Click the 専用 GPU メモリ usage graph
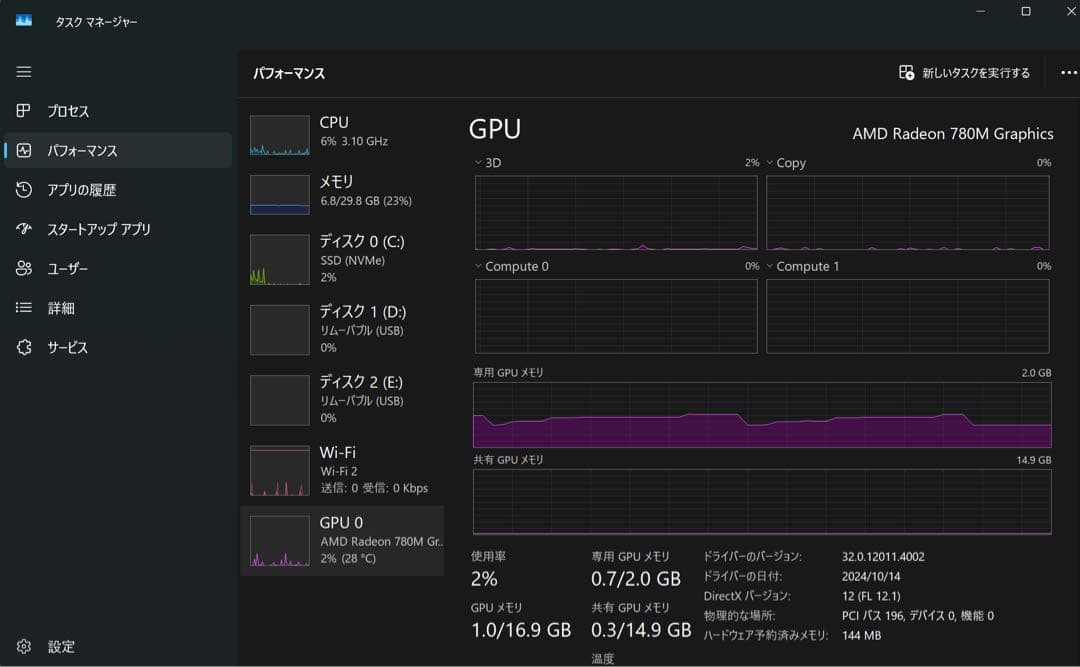Screen dimensions: 1080x667 (760, 415)
